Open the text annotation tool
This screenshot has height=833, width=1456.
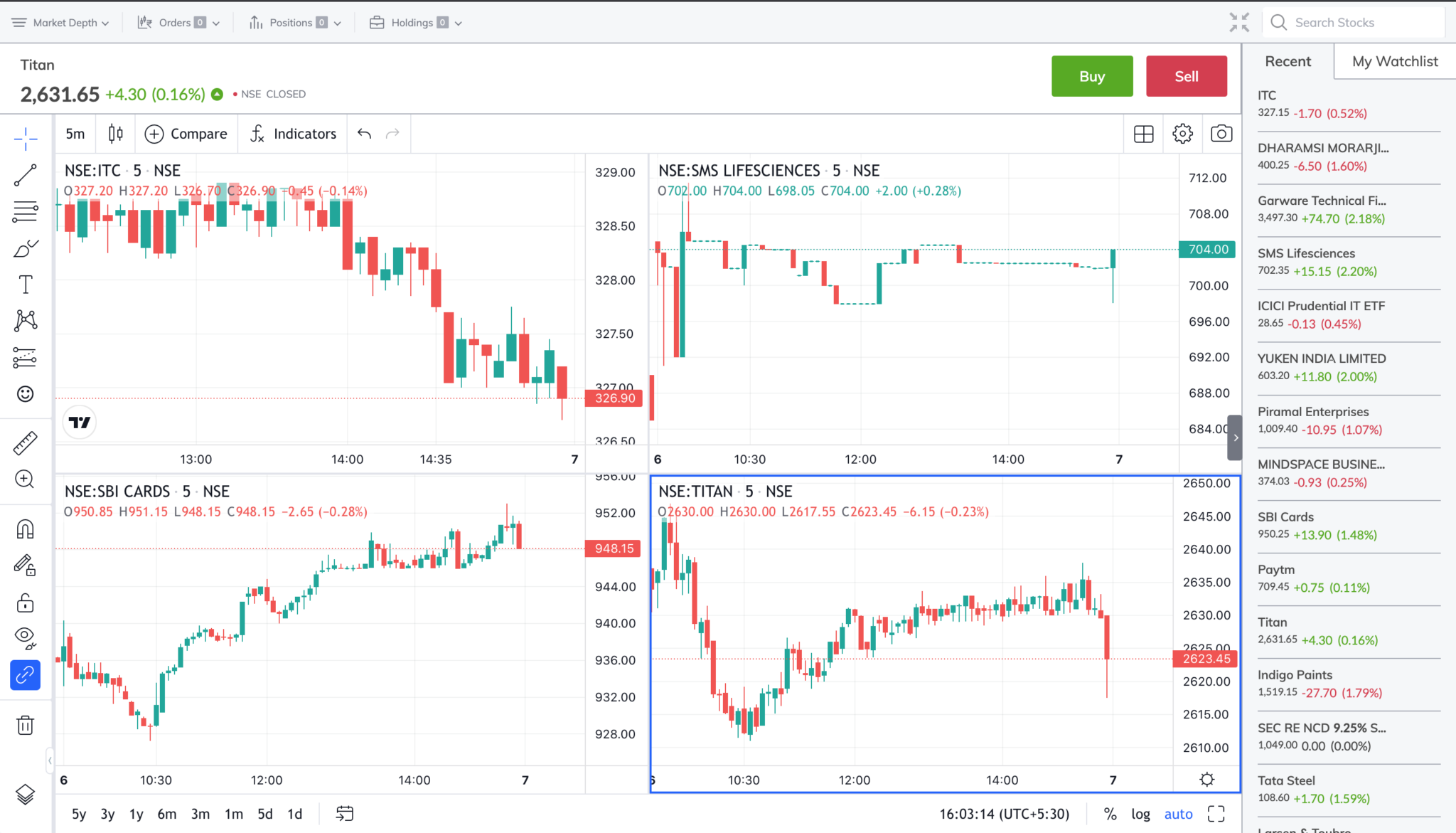[x=25, y=284]
